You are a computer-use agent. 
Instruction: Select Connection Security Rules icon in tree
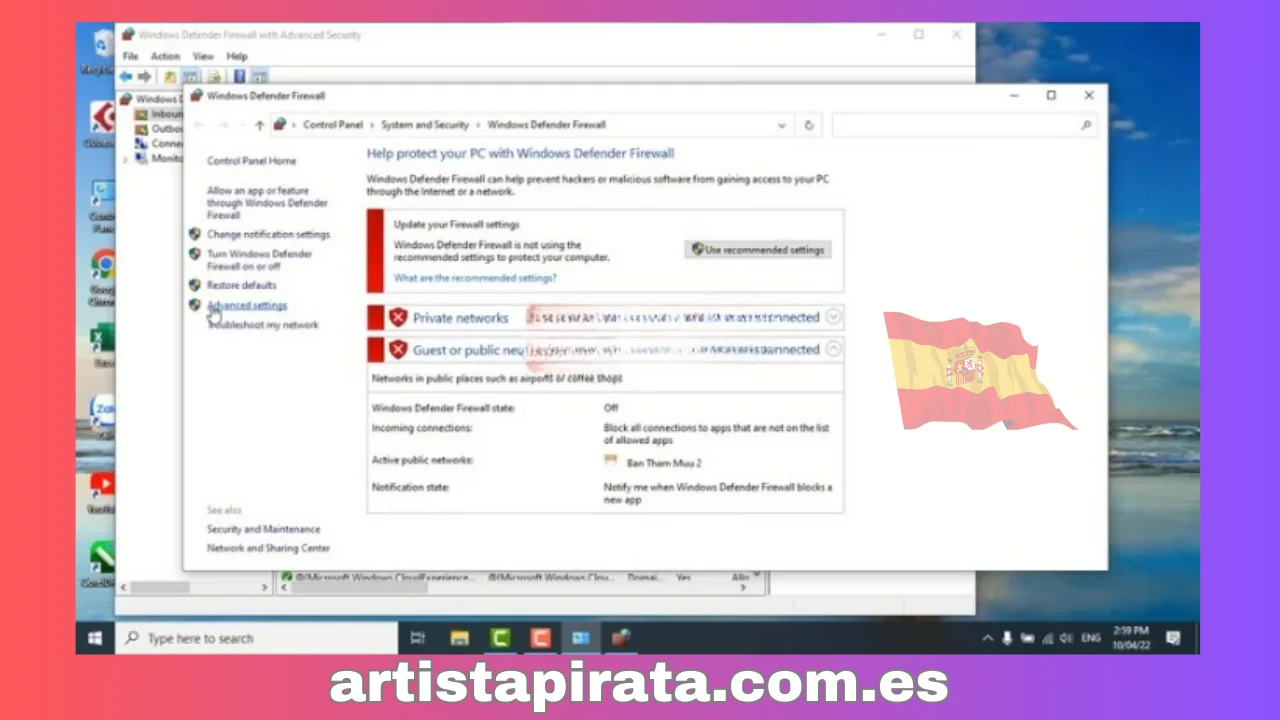pyautogui.click(x=141, y=144)
